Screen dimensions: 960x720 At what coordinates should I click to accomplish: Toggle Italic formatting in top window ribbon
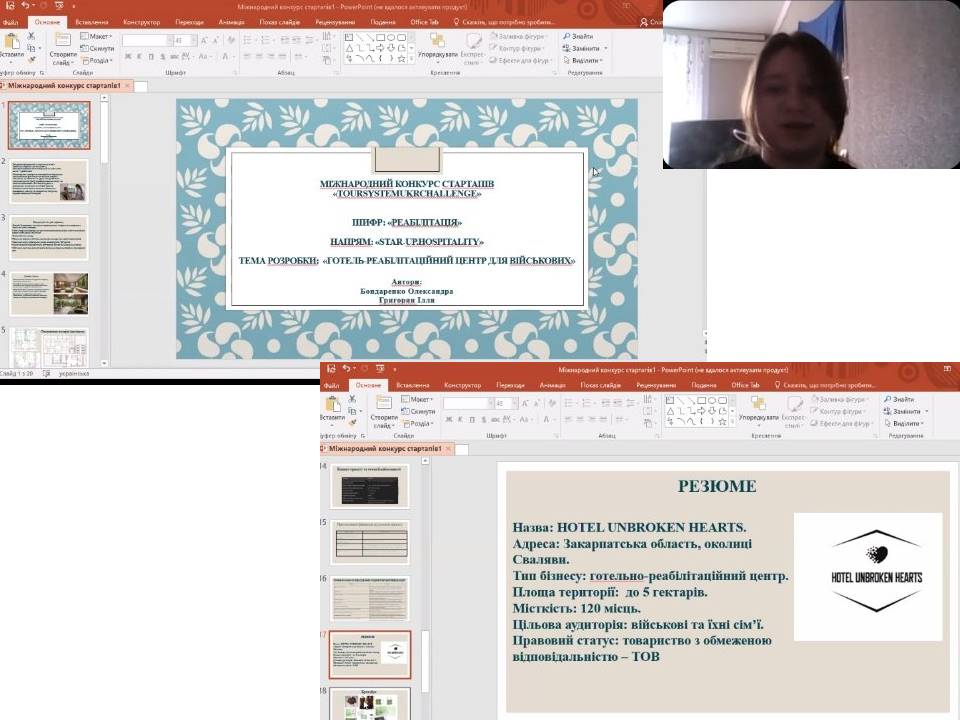pos(138,57)
